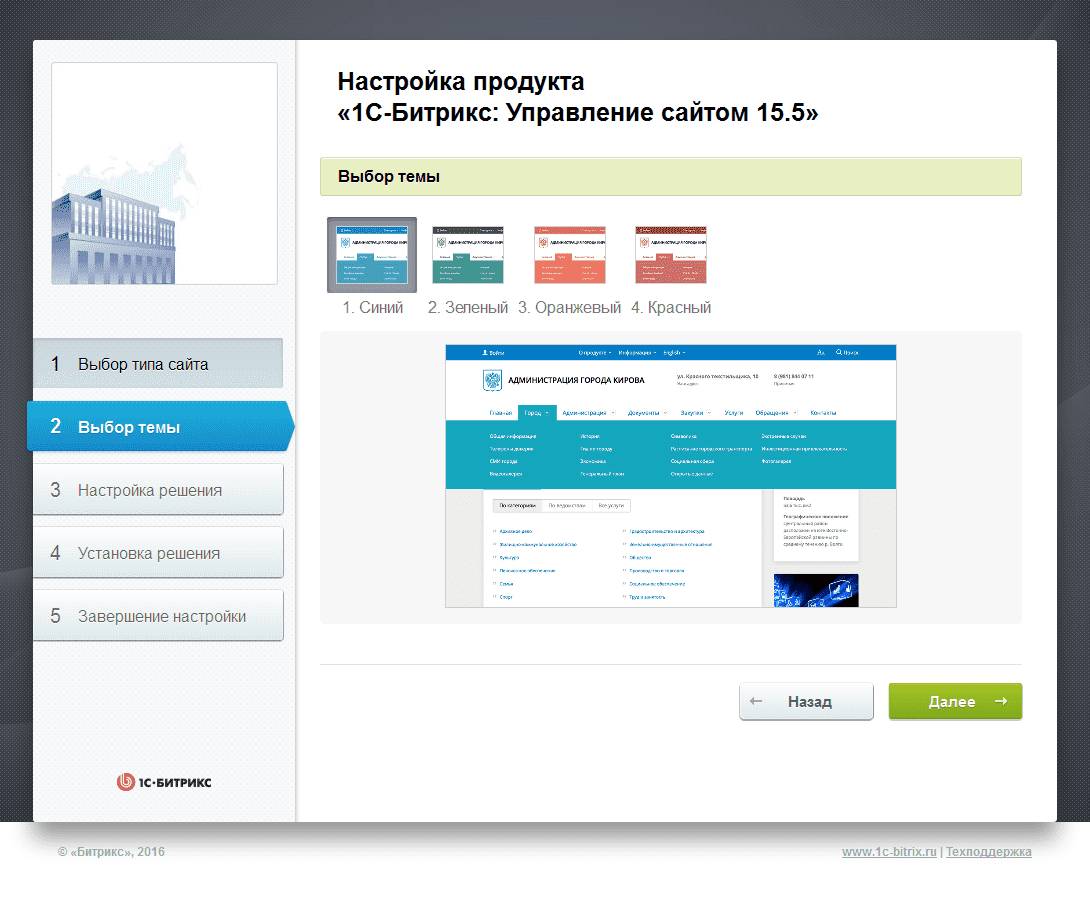Open the www.1c-bitrix.ru link
Image resolution: width=1090 pixels, height=912 pixels.
[889, 852]
